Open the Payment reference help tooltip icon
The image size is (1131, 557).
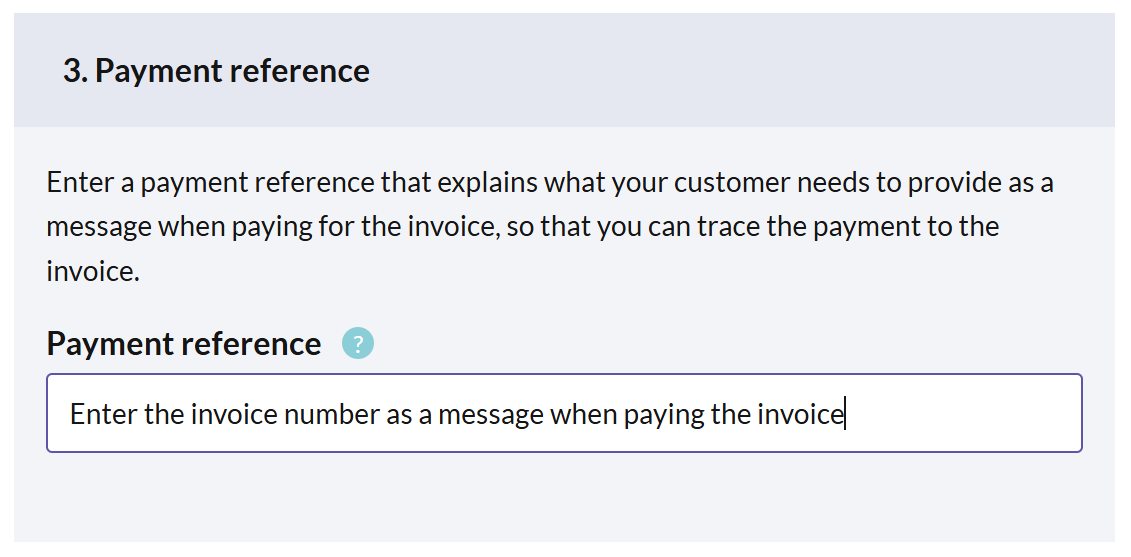pos(358,343)
